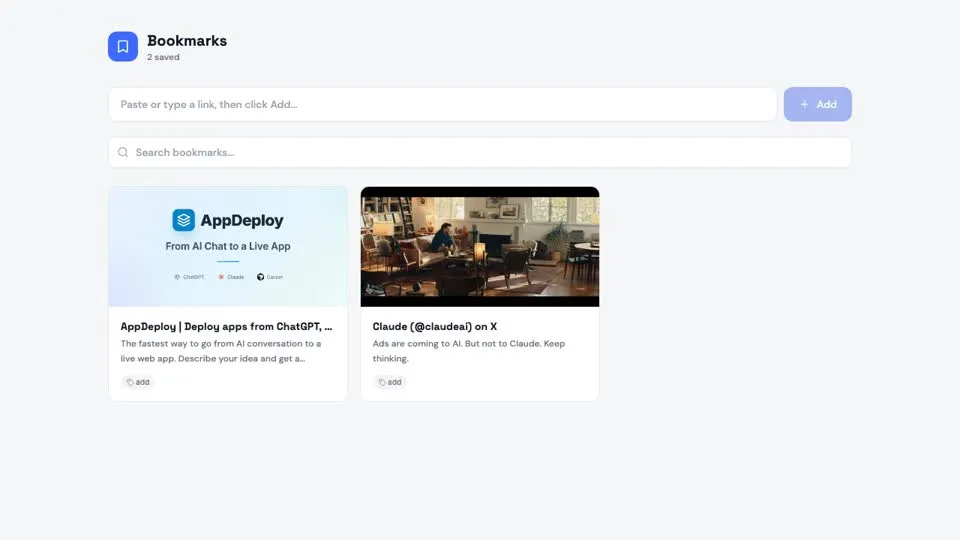Click the Claude bookmark description text

coord(468,351)
